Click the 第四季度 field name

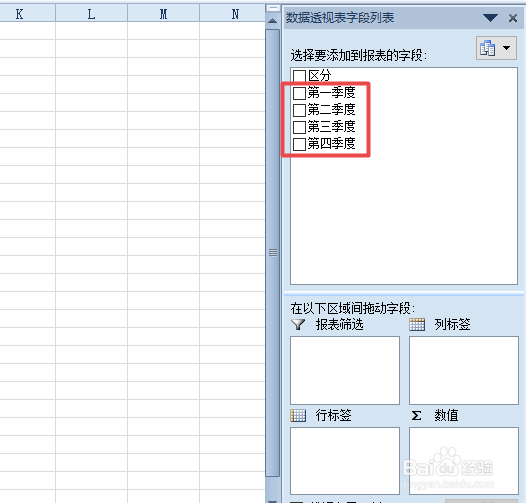coord(331,144)
